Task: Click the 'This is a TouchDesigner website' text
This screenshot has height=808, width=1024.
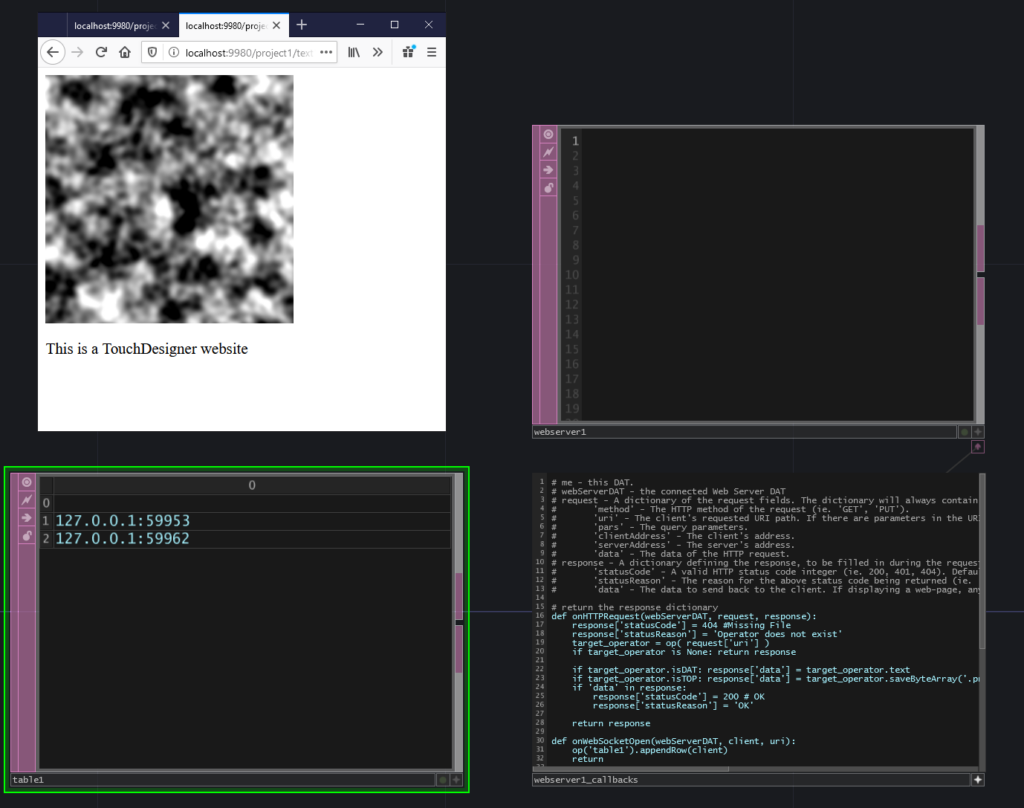Action: tap(147, 349)
